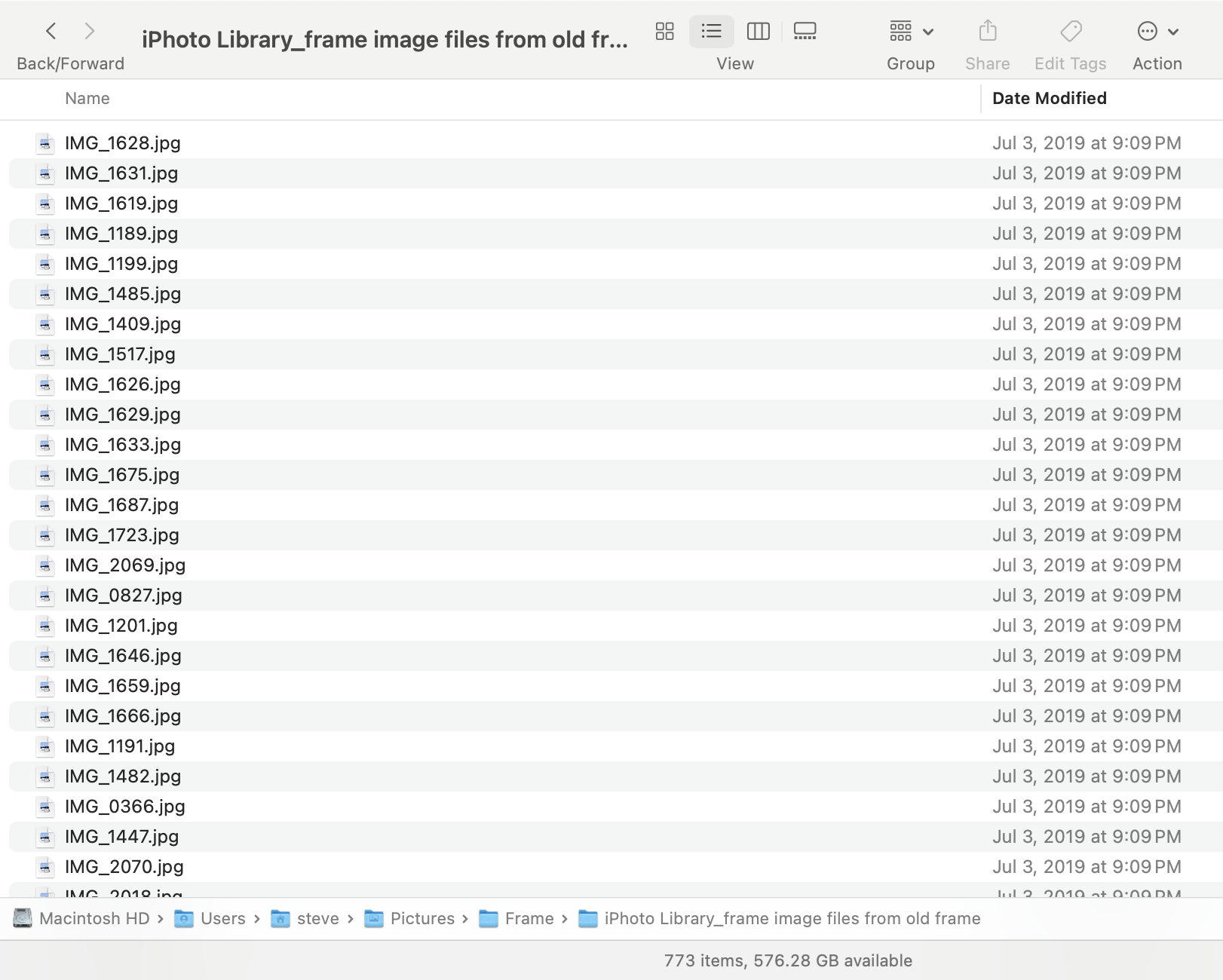Click the current folder in path bar
Image resolution: width=1223 pixels, height=980 pixels.
coord(780,918)
